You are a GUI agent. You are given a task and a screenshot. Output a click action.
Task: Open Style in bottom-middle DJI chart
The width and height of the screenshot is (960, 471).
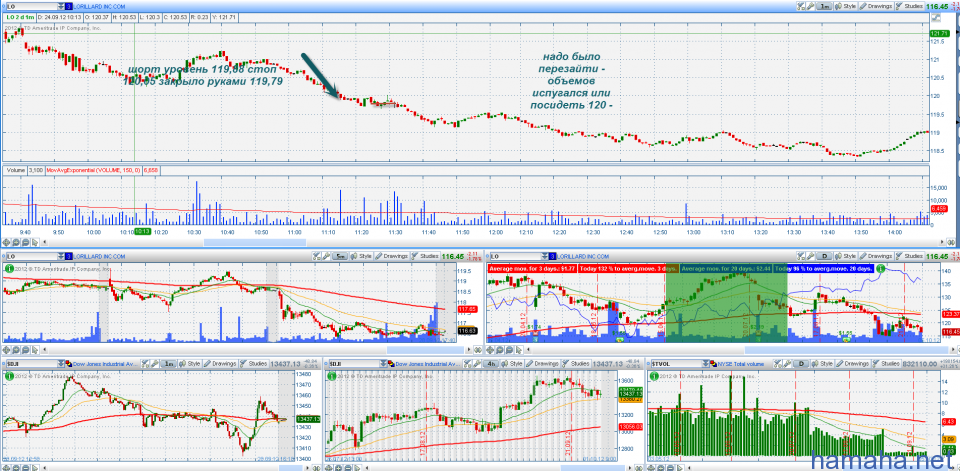[512, 364]
